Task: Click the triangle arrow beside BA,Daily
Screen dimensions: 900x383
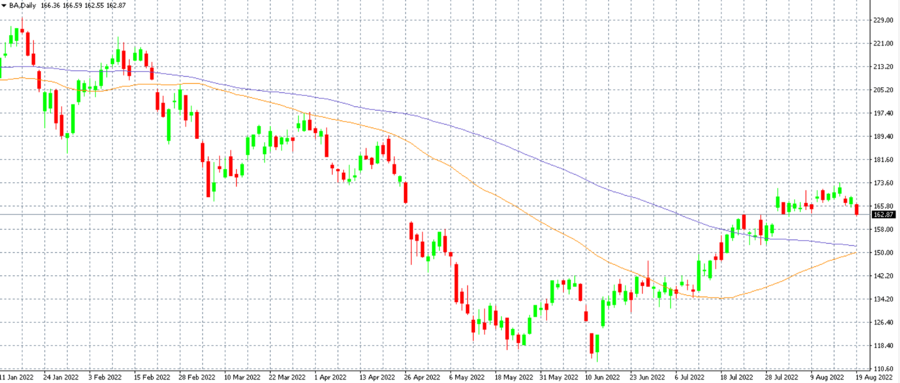Action: pos(4,5)
